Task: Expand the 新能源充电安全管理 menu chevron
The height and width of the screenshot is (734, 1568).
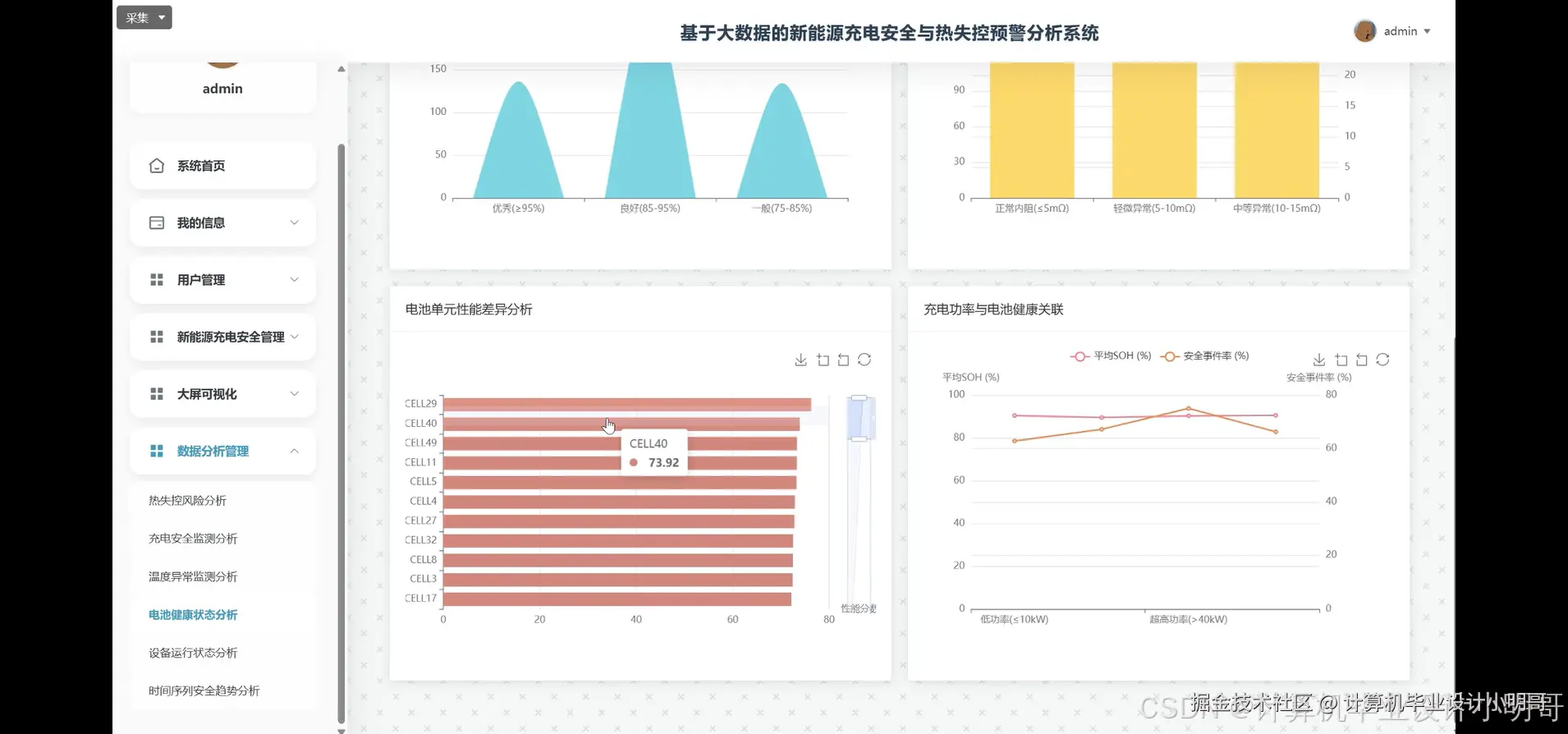Action: 294,337
